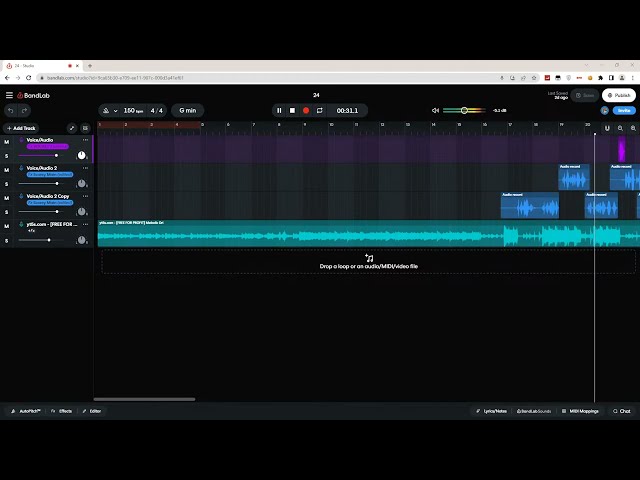Click Voice/Audio track pan knob
This screenshot has width=640, height=480.
pos(82,155)
